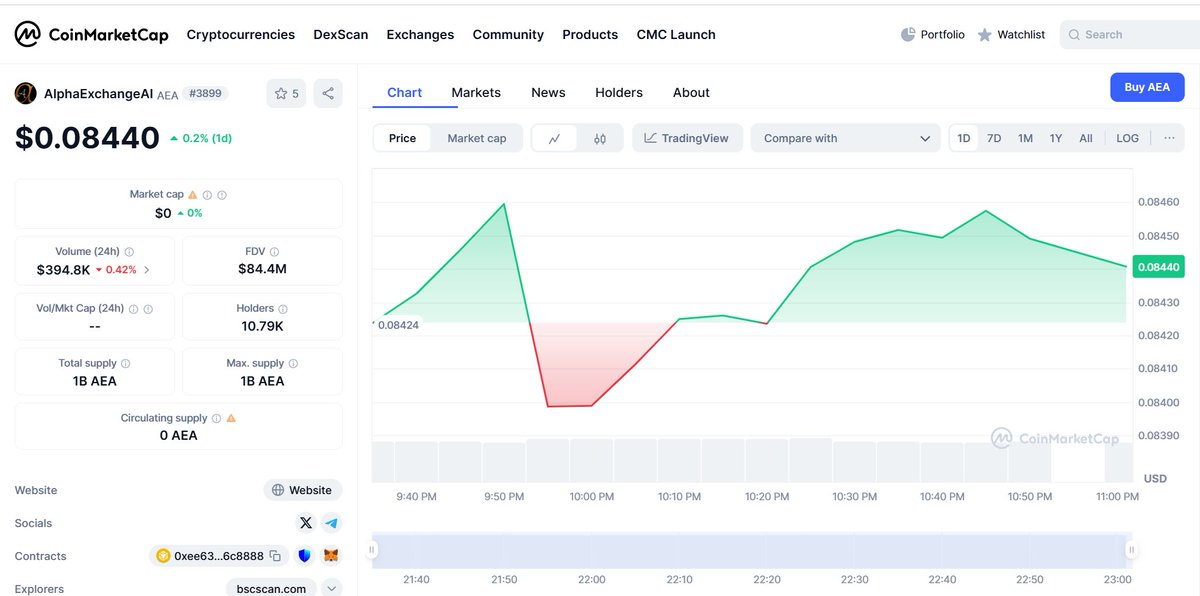Viewport: 1200px width, 596px height.
Task: Open chart more options ellipsis
Action: click(1169, 138)
